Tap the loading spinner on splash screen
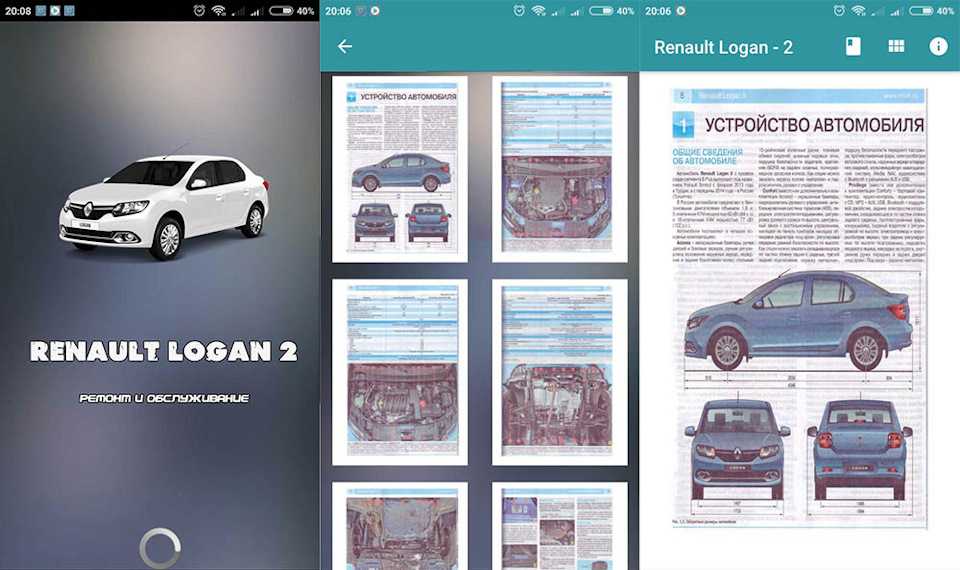 pos(160,548)
